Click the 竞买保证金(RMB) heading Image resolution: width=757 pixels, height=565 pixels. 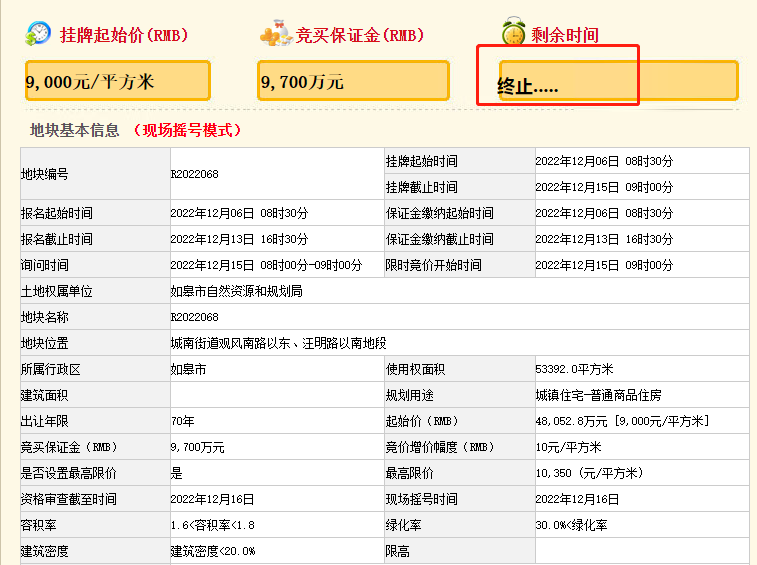pyautogui.click(x=360, y=35)
